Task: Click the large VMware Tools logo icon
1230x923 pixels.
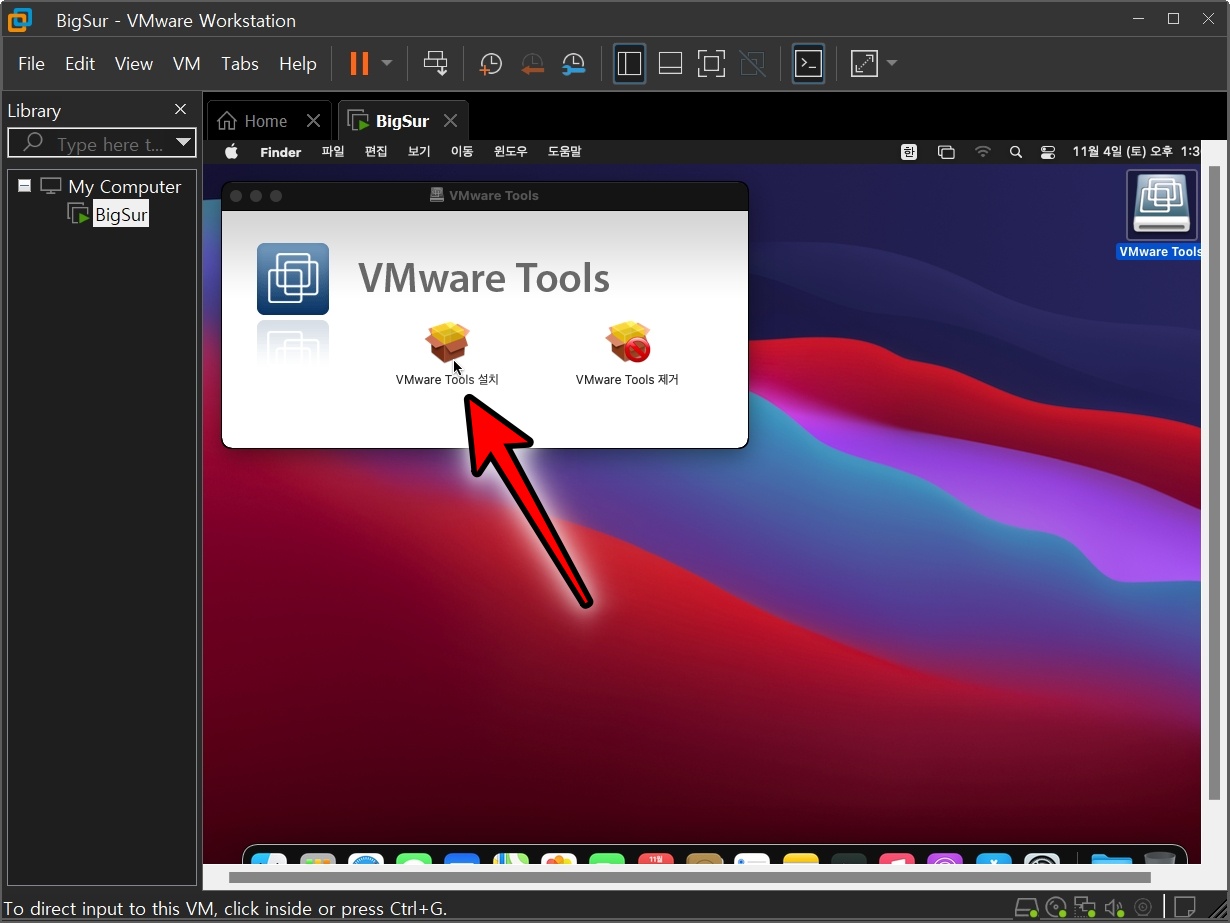Action: (x=293, y=279)
